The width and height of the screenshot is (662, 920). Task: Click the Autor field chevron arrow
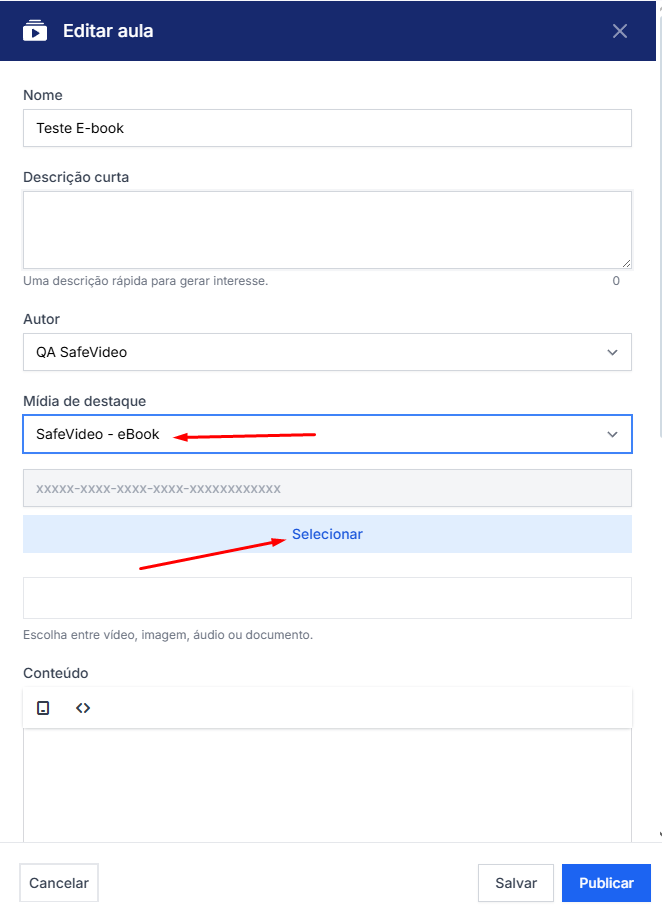612,352
